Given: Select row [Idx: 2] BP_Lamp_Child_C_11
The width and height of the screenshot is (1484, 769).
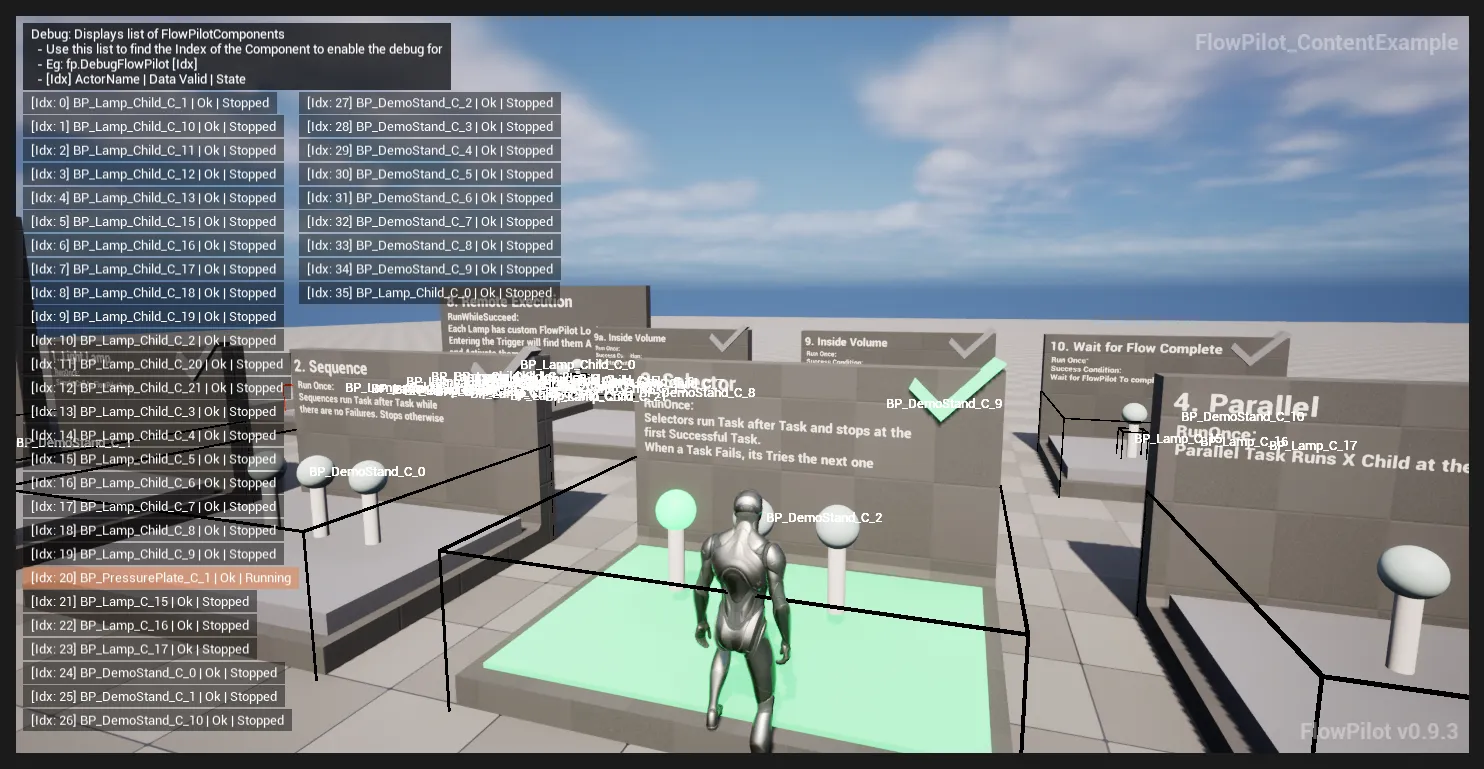Looking at the screenshot, I should [x=153, y=151].
